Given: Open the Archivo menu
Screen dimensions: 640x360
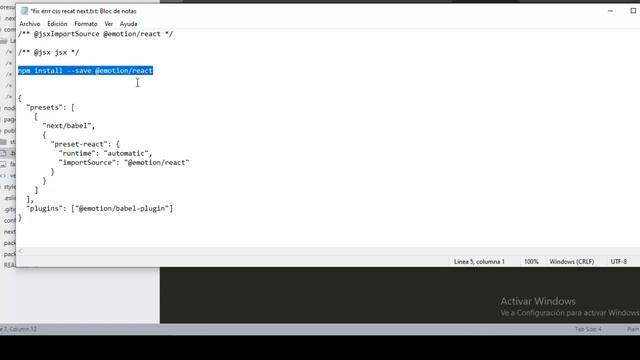Looking at the screenshot, I should [x=30, y=24].
